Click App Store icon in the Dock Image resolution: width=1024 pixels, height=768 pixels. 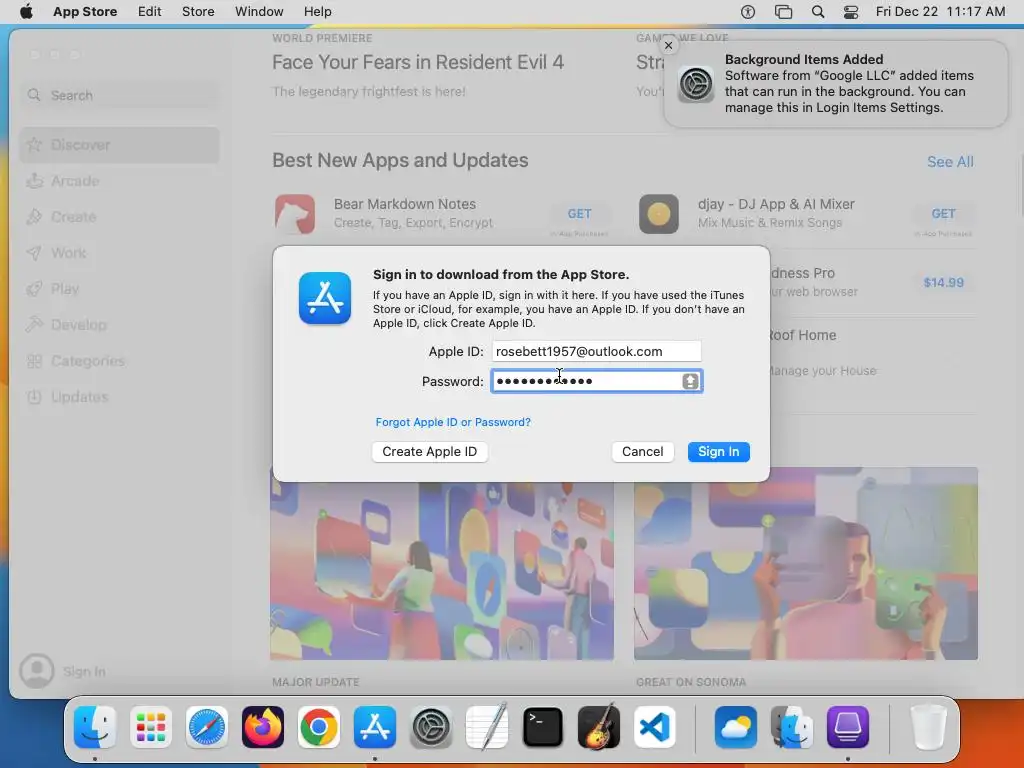tap(375, 727)
